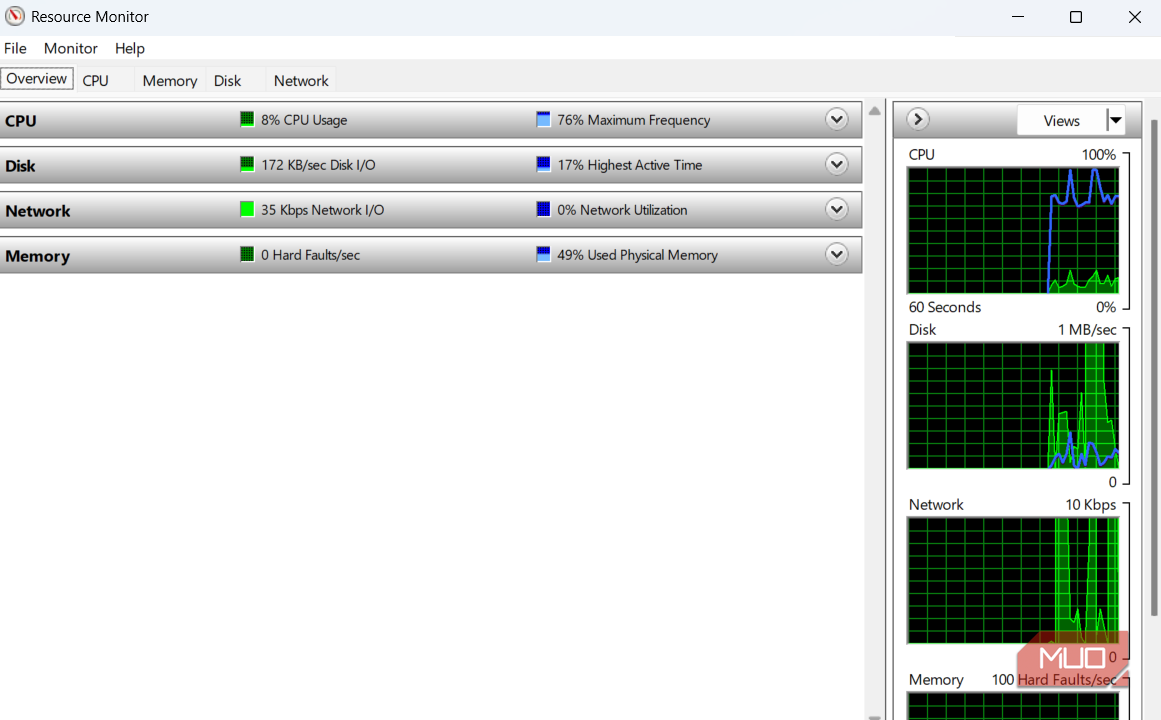
Task: Expand the Network section chevron
Action: (x=837, y=210)
